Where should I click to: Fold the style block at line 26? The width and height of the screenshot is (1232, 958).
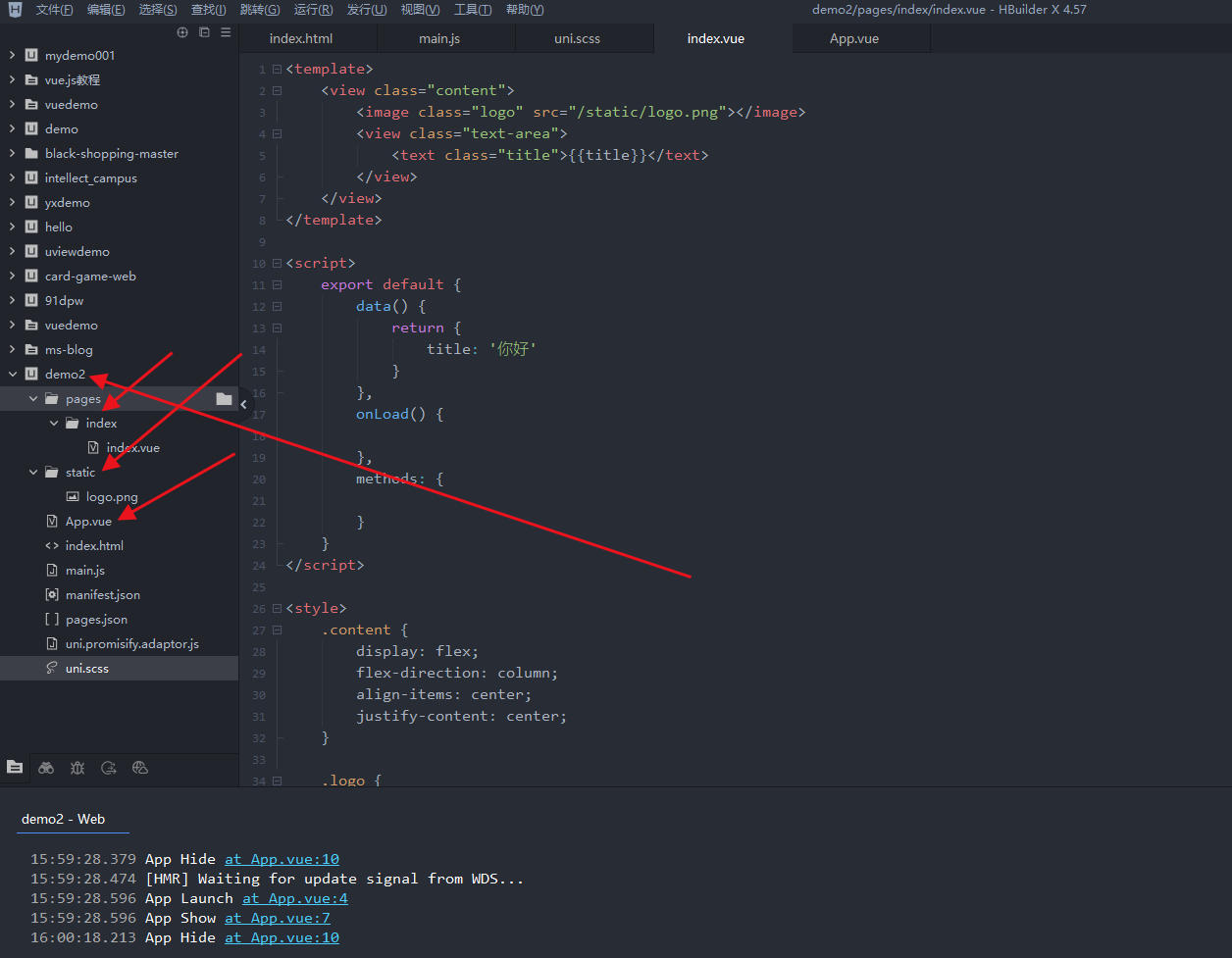(277, 609)
